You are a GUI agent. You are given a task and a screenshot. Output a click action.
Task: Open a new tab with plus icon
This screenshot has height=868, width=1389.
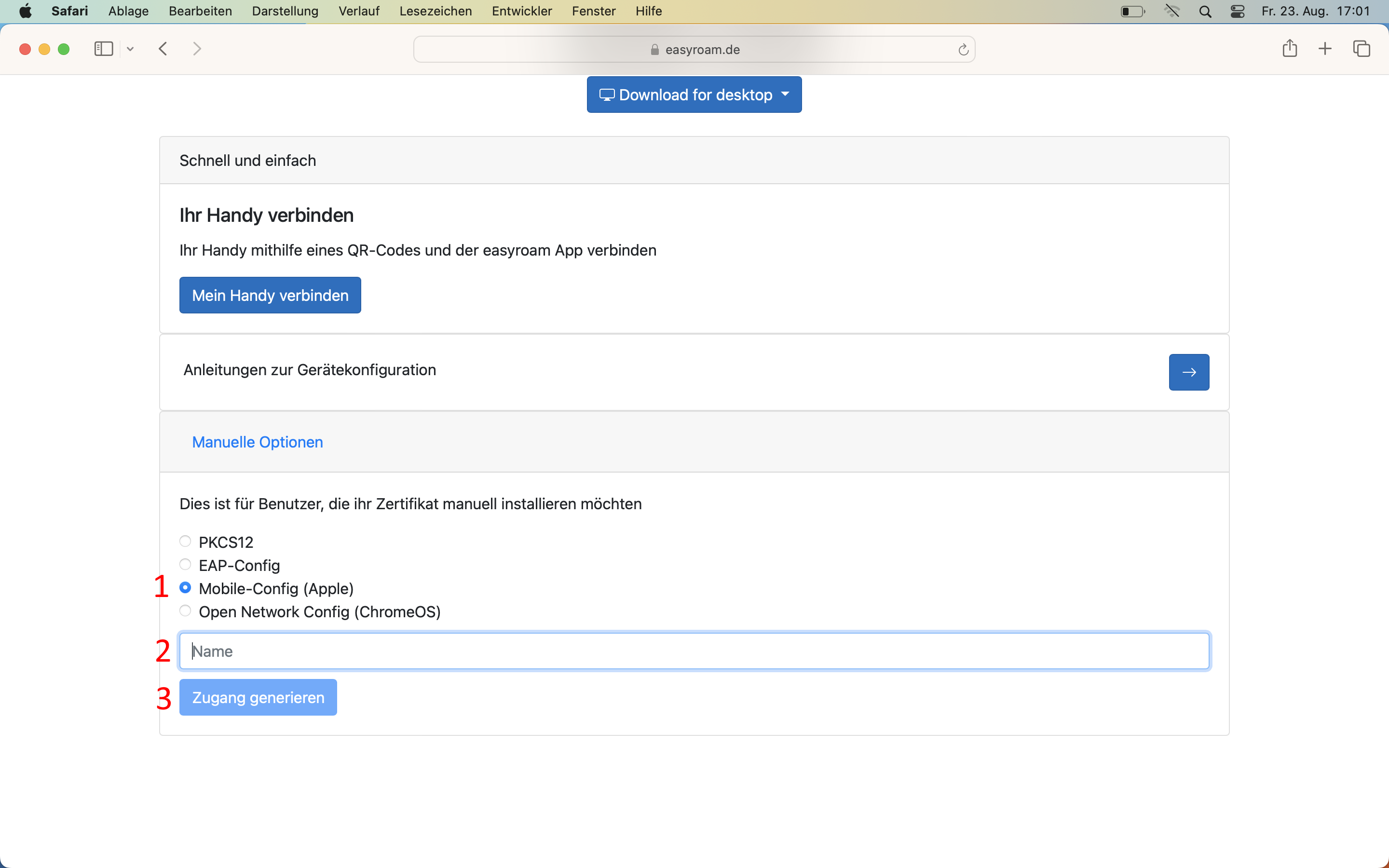coord(1325,49)
